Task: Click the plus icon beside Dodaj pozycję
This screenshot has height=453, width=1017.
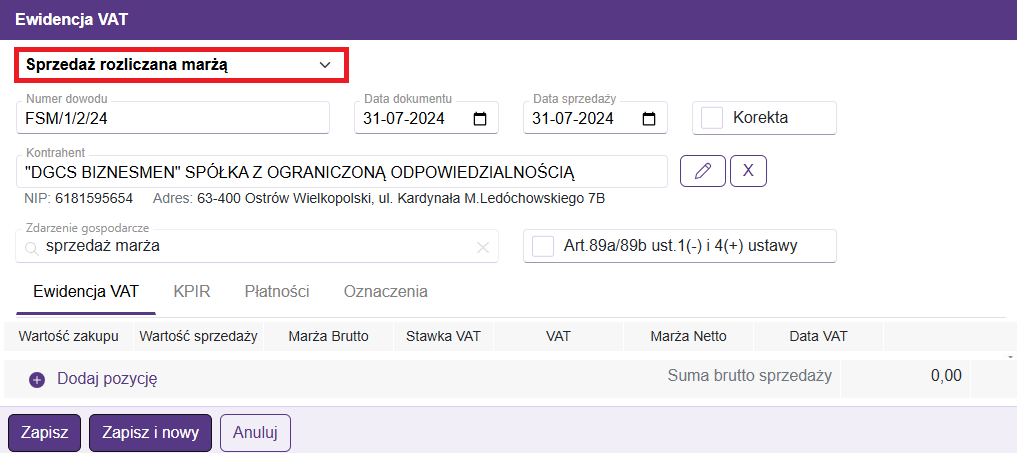Action: (x=37, y=380)
